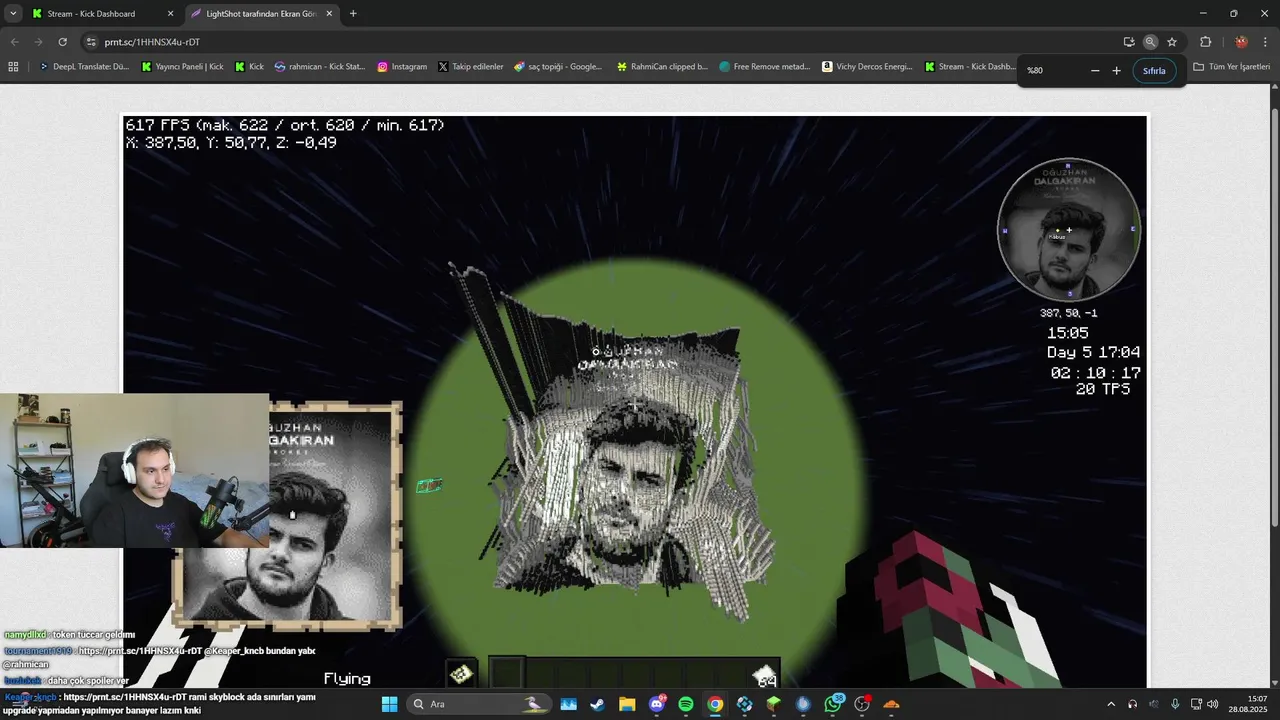The height and width of the screenshot is (720, 1280).
Task: Open the saç topiği Google bookmark
Action: (x=558, y=67)
